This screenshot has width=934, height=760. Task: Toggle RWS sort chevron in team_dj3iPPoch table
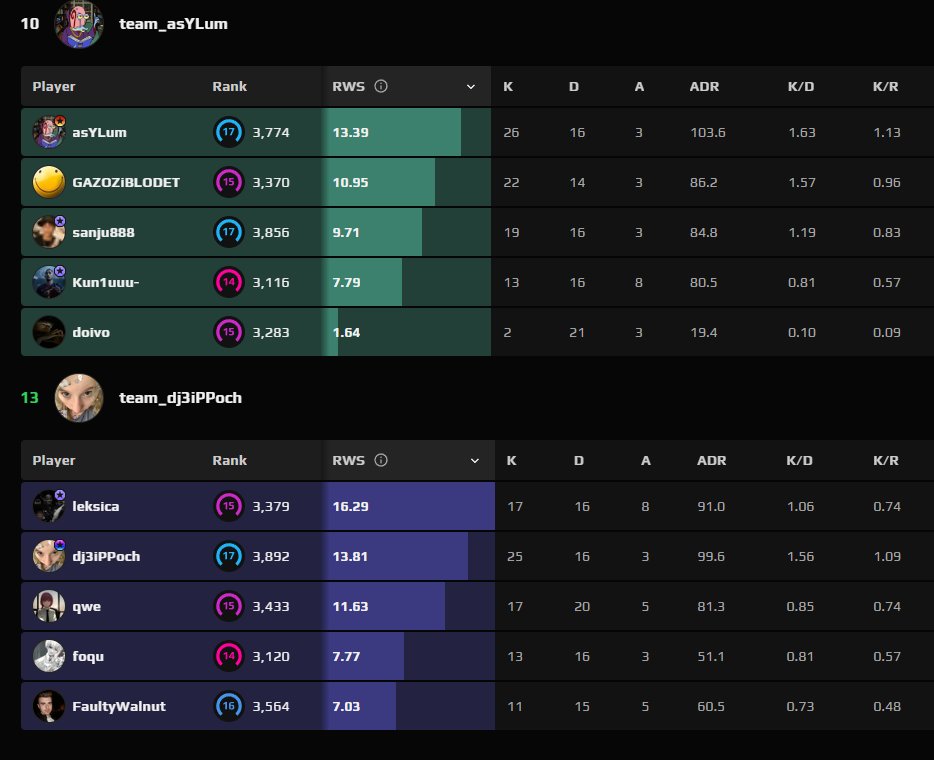pos(475,461)
